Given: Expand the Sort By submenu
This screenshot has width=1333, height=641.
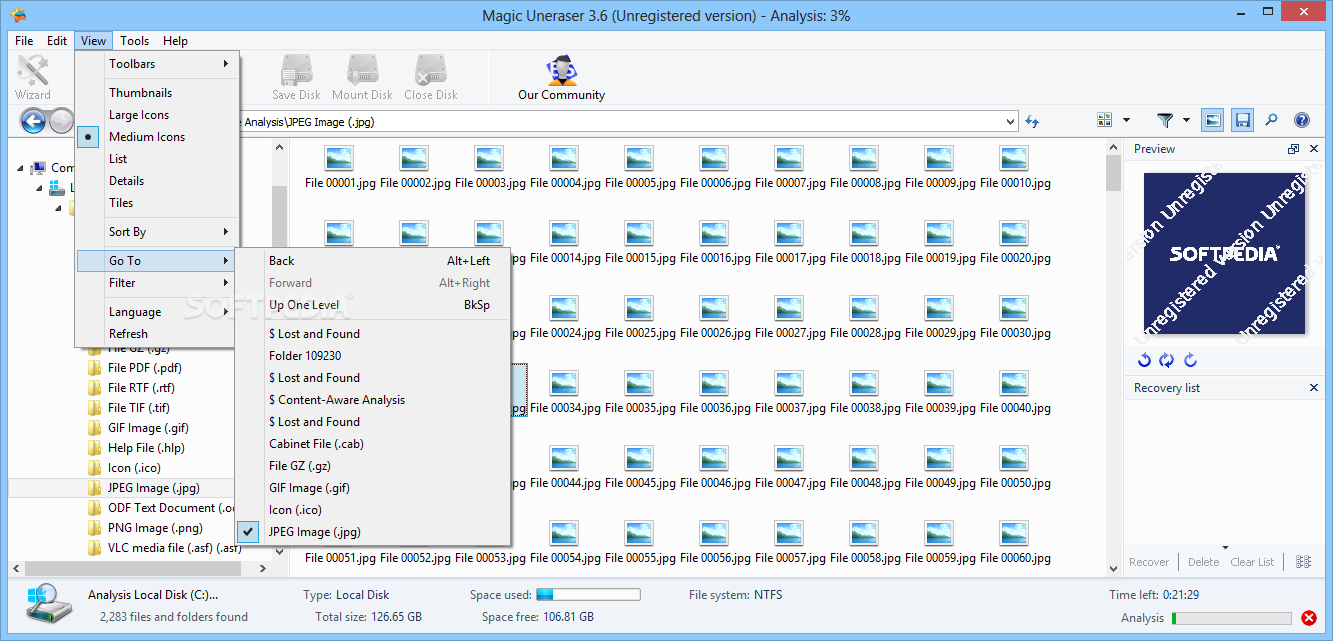Looking at the screenshot, I should (157, 232).
